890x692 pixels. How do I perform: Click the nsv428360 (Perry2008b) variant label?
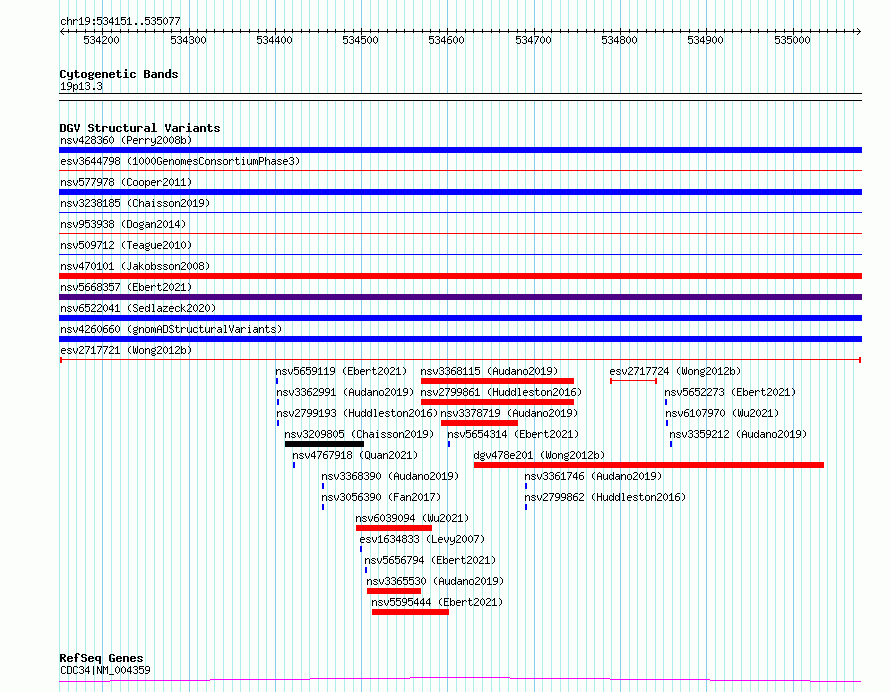click(x=126, y=140)
